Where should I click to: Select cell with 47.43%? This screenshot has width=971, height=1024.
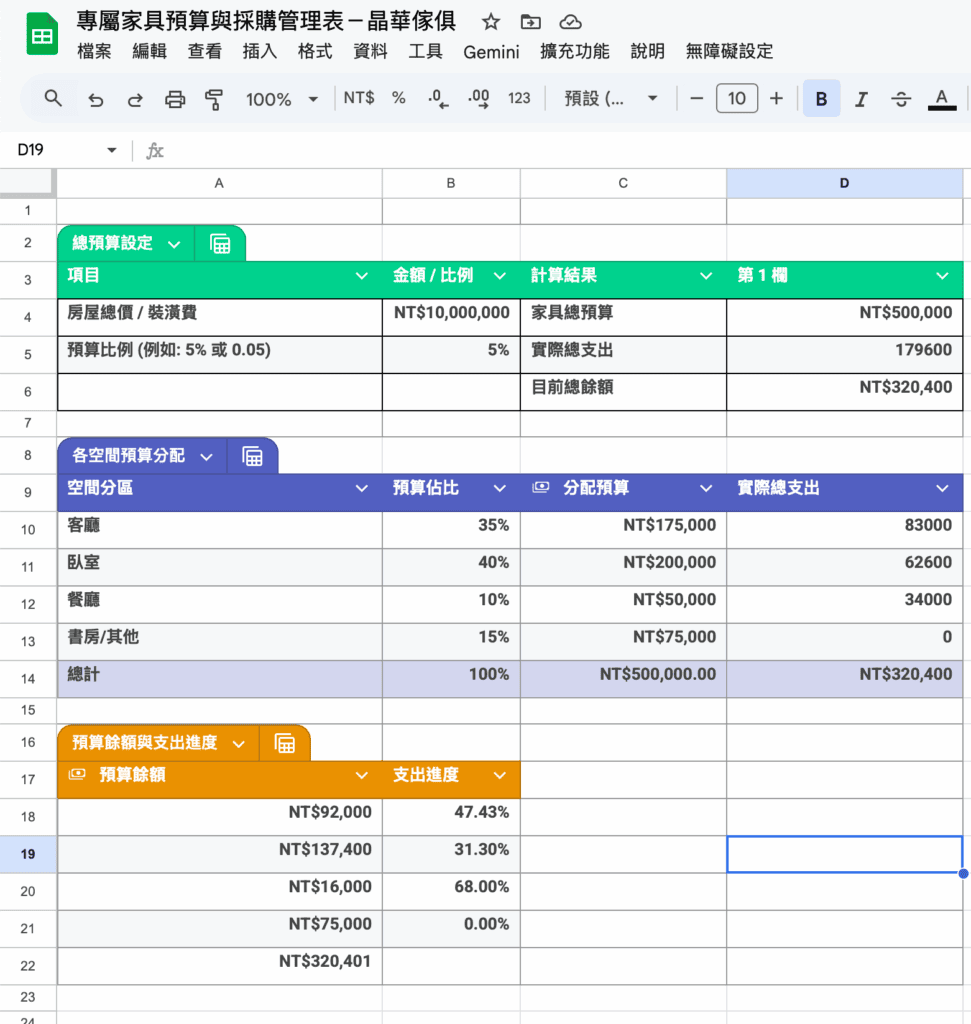pyautogui.click(x=451, y=817)
